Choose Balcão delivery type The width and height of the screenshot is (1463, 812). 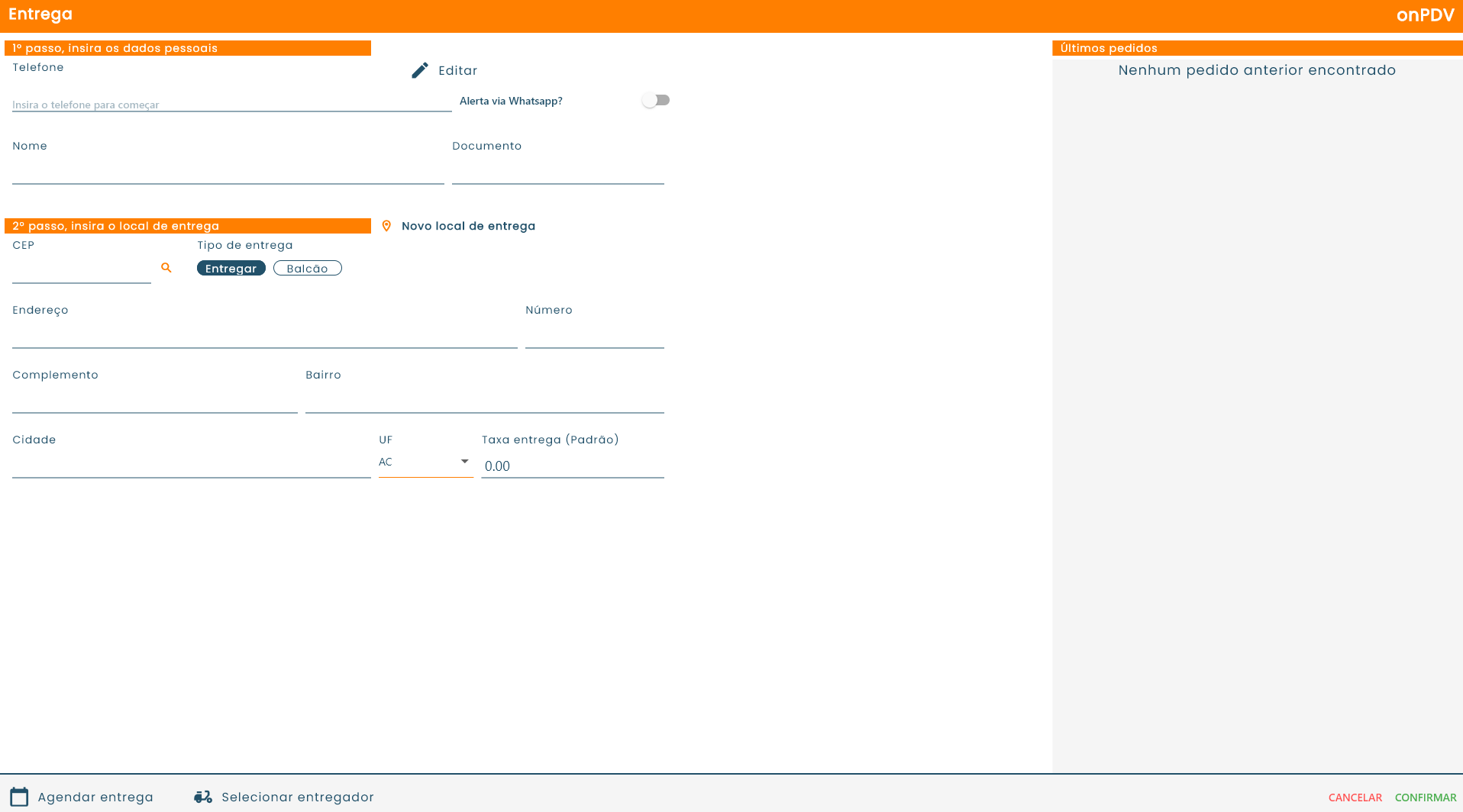[x=307, y=269]
